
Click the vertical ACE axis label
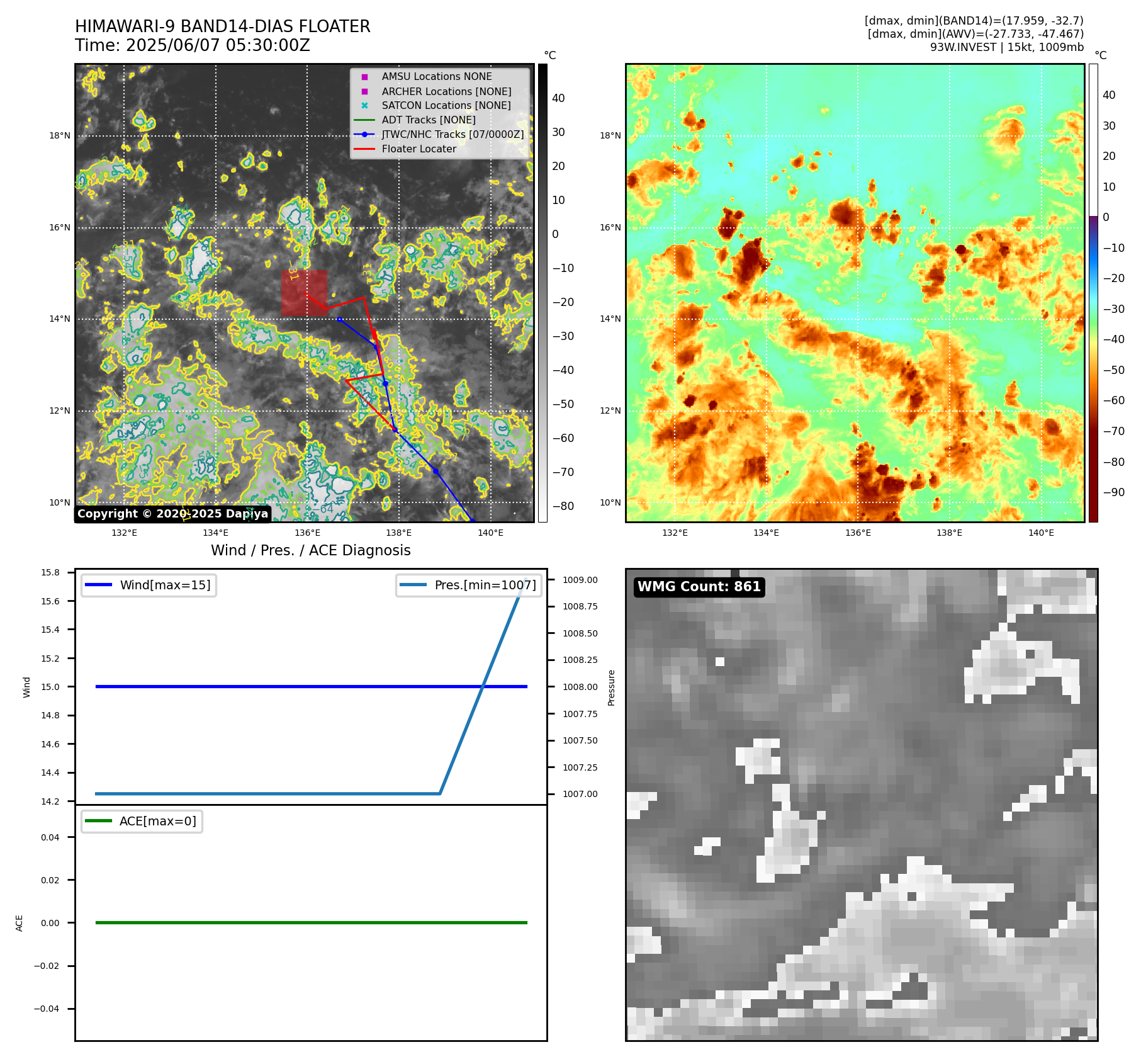pos(19,923)
